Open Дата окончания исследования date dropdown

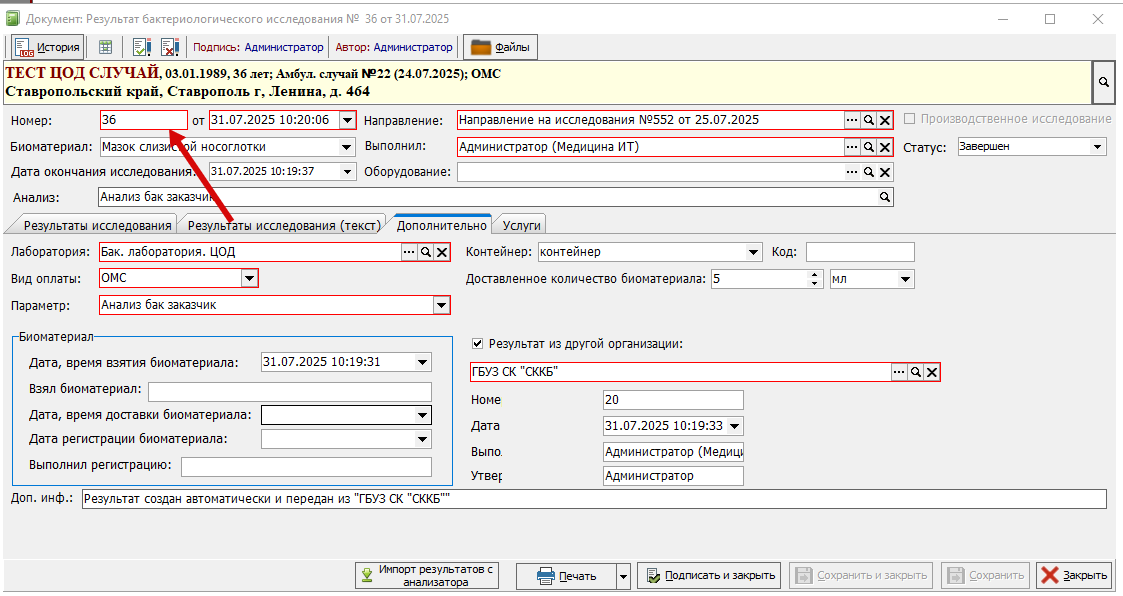pyautogui.click(x=347, y=172)
